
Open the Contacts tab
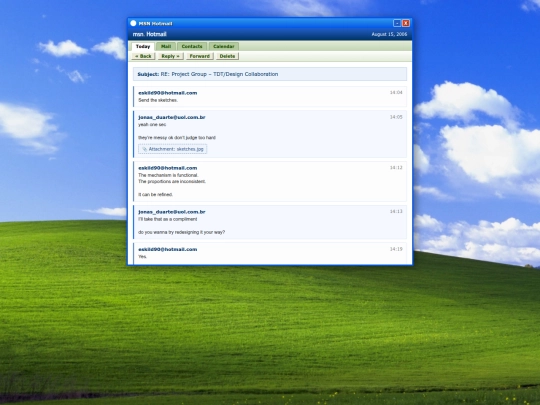pos(192,46)
